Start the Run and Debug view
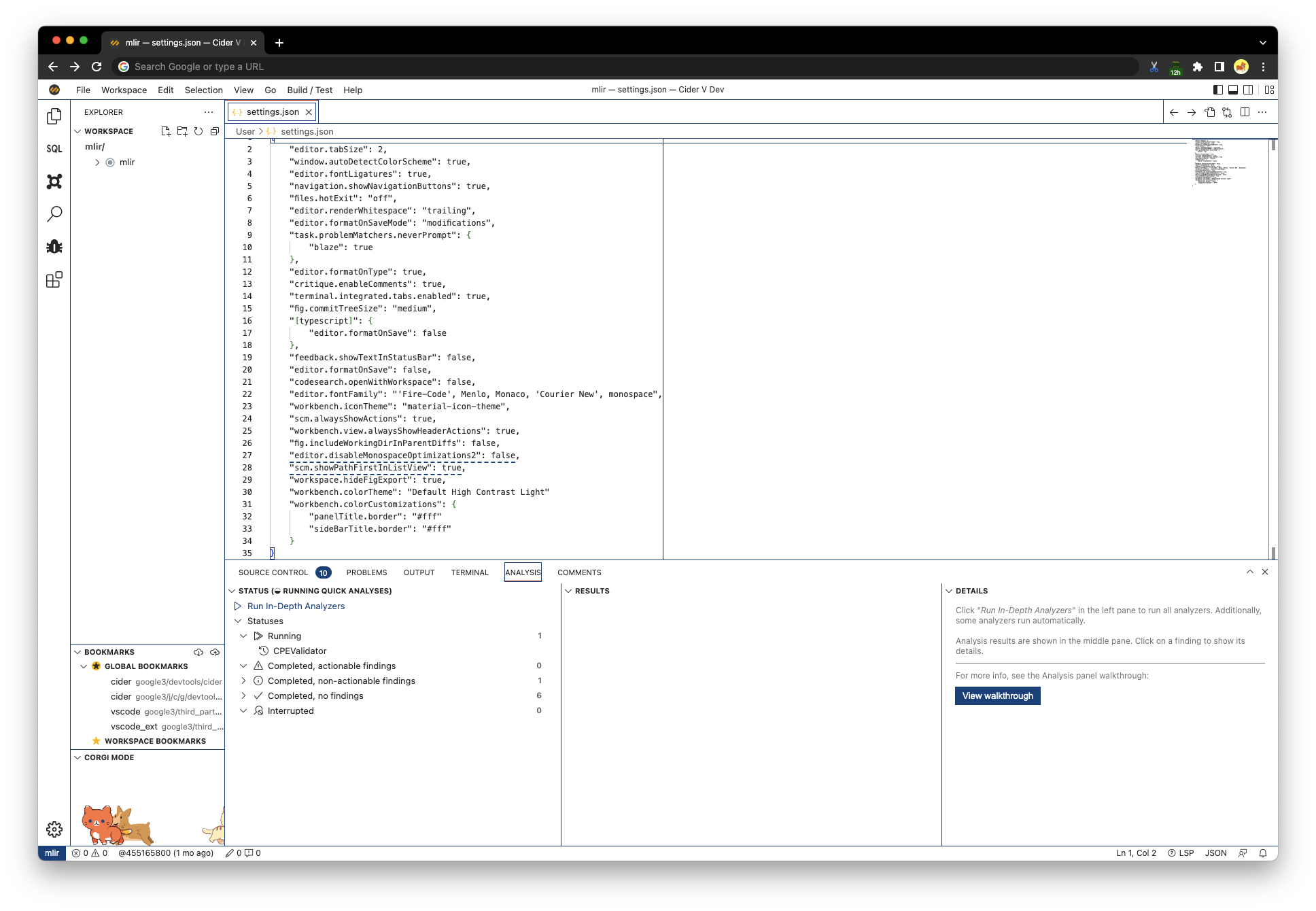 [x=54, y=246]
